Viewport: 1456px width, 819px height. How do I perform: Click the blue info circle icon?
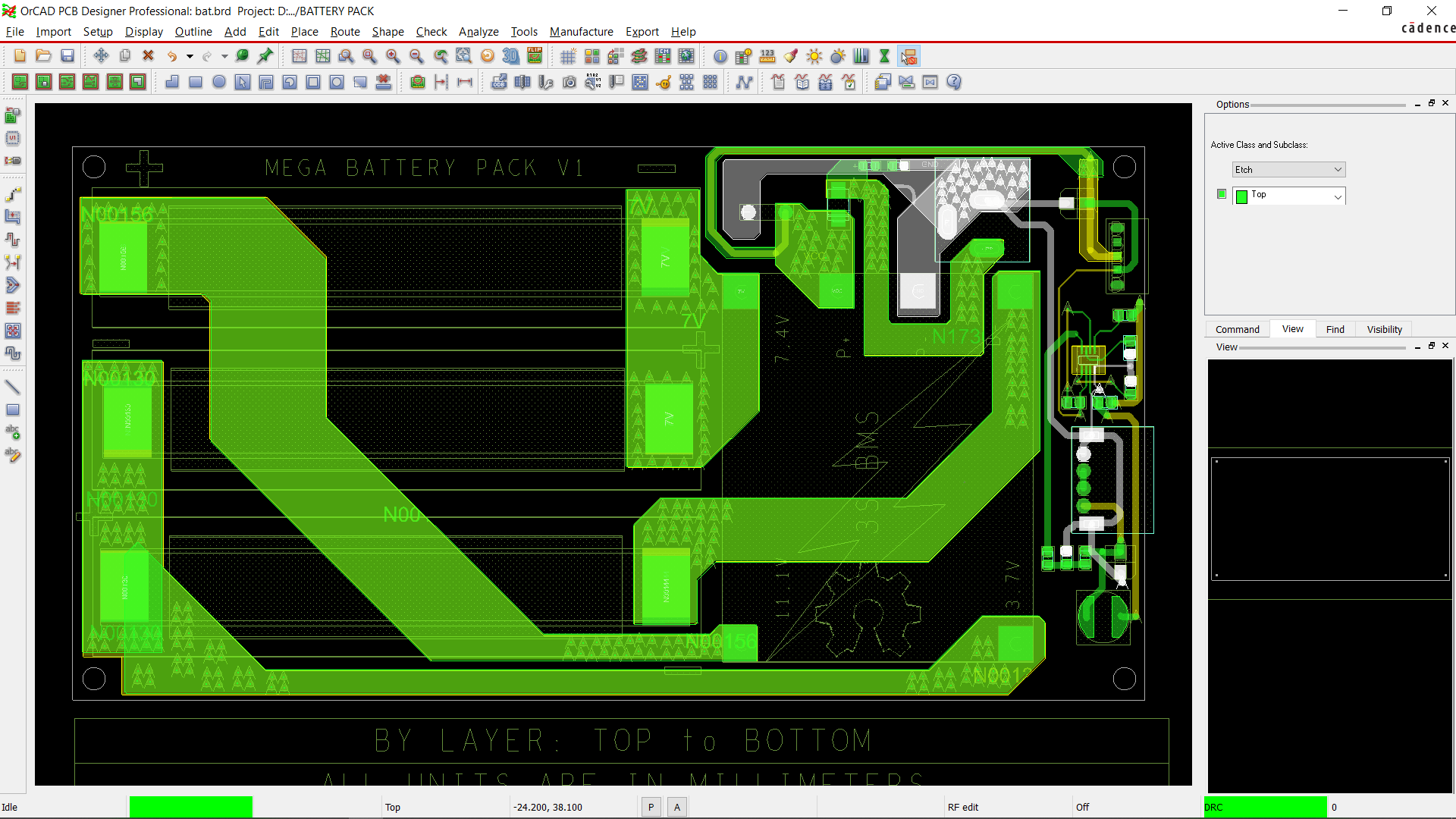720,56
